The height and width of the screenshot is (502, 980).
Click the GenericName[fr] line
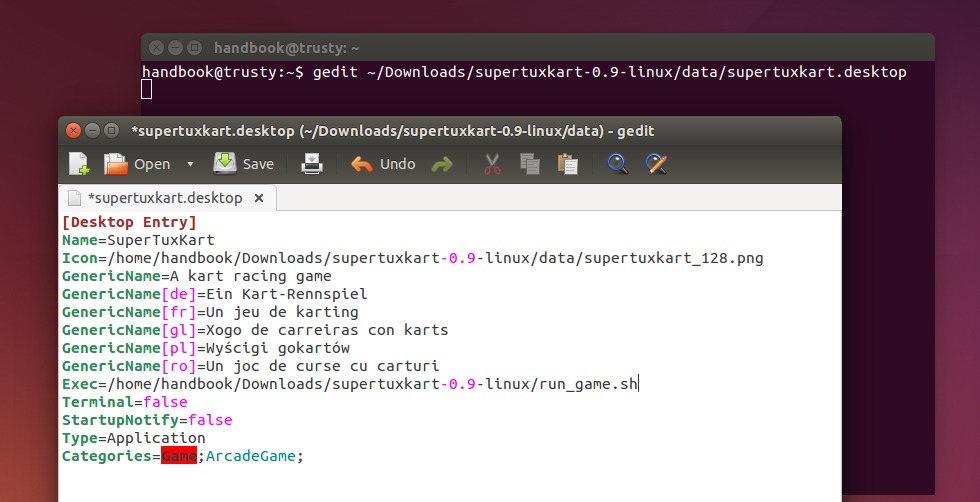[210, 312]
